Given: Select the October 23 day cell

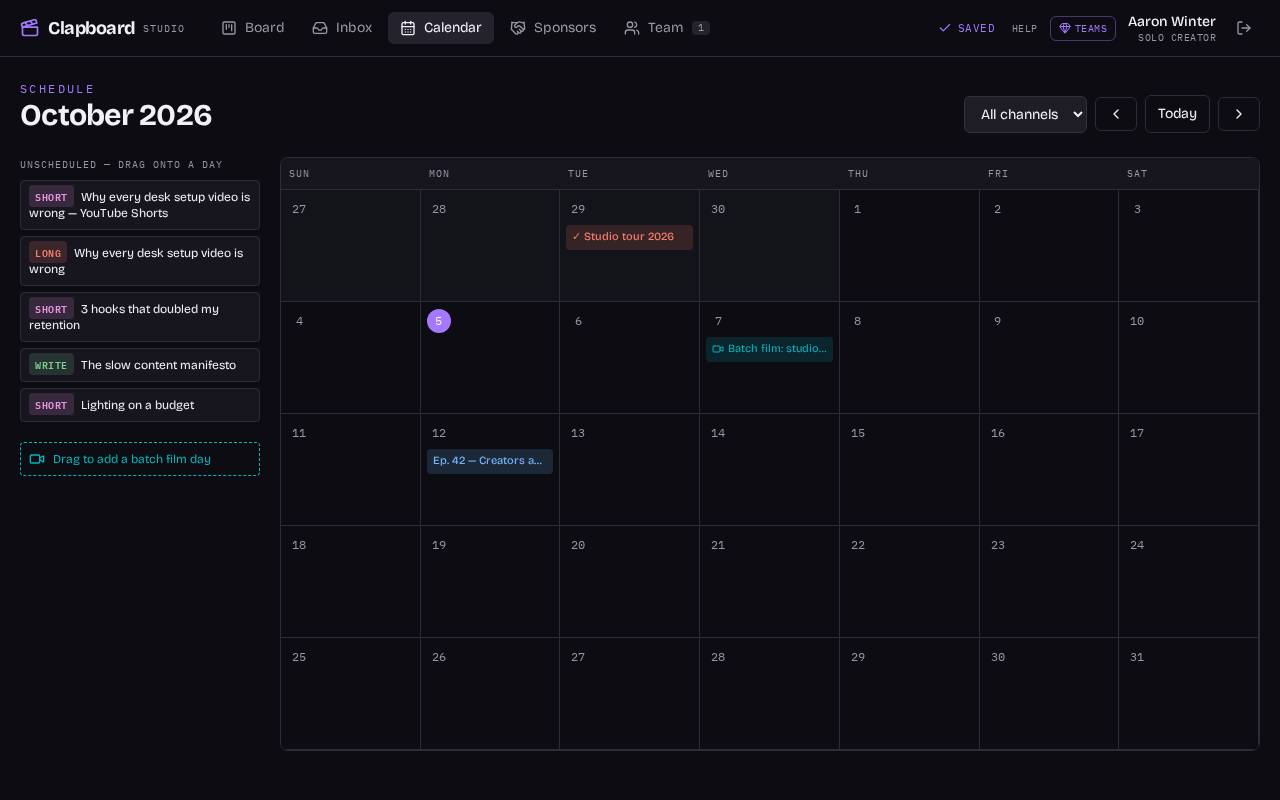Looking at the screenshot, I should (x=1049, y=581).
